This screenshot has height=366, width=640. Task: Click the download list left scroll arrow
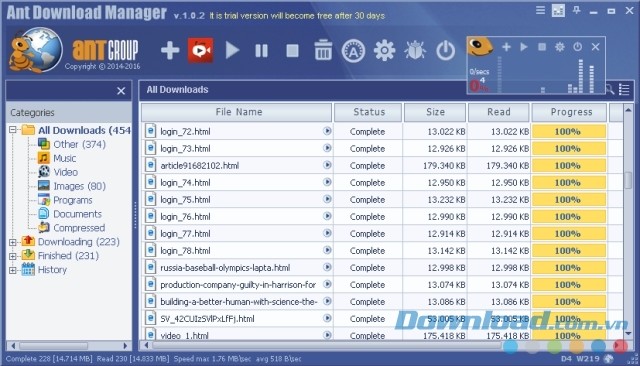coord(147,346)
